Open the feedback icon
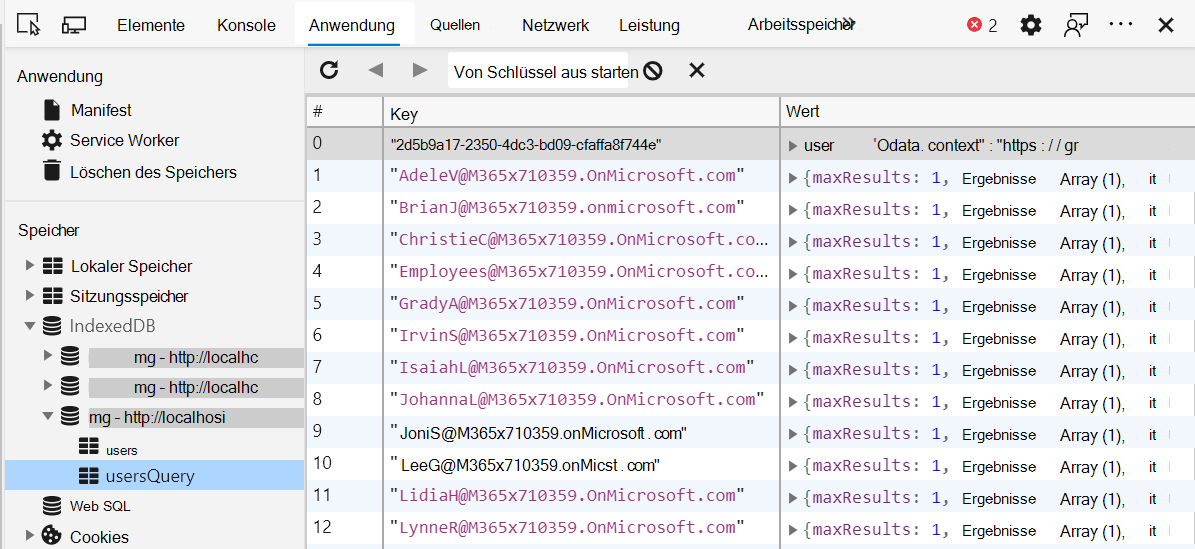This screenshot has width=1195, height=549. click(x=1075, y=25)
